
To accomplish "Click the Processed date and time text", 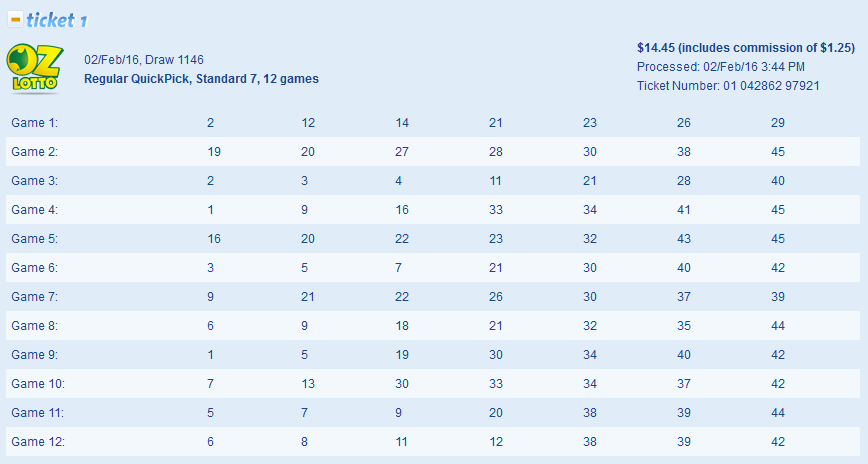I will (x=720, y=67).
